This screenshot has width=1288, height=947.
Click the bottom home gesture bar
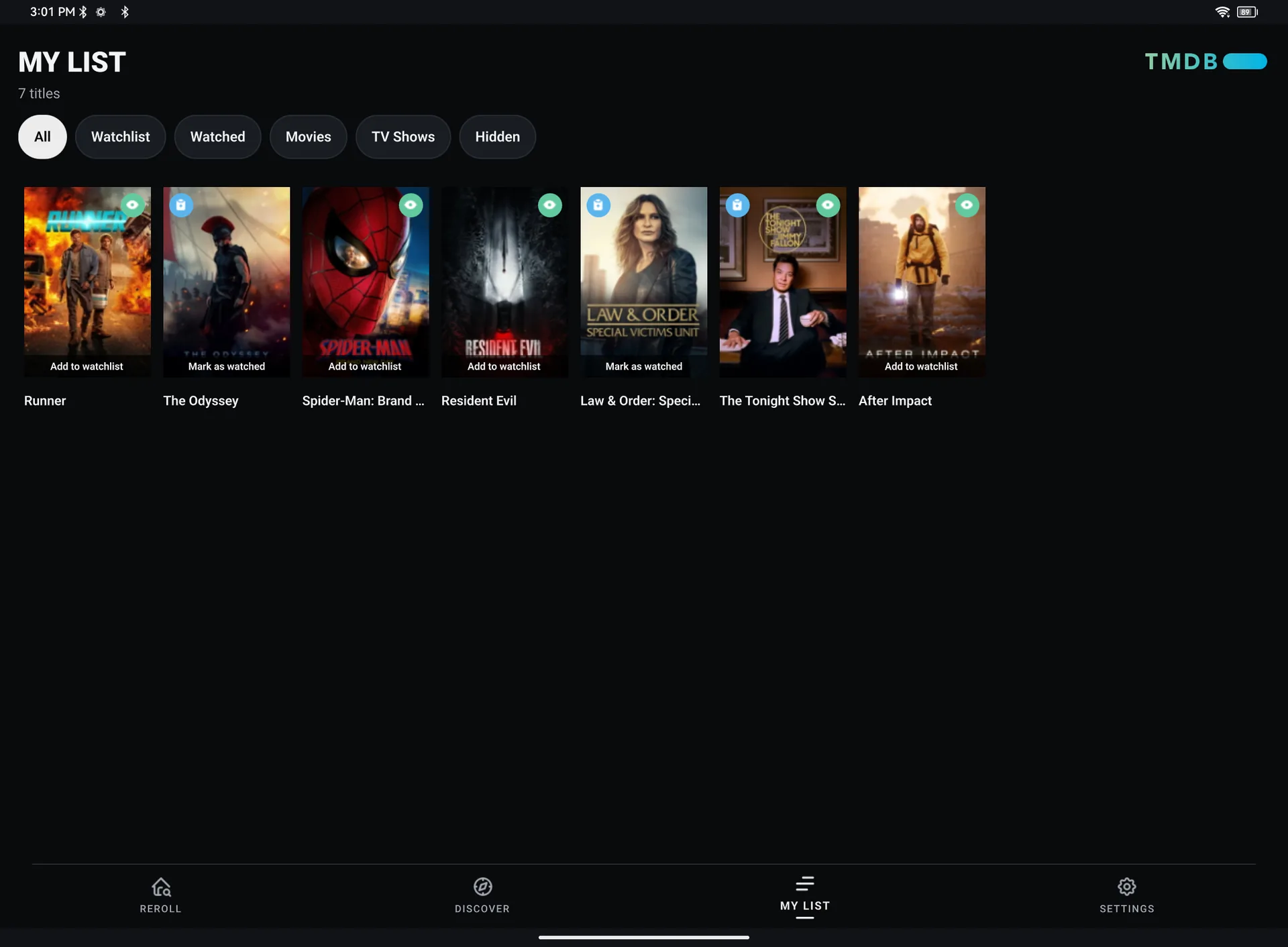point(644,938)
